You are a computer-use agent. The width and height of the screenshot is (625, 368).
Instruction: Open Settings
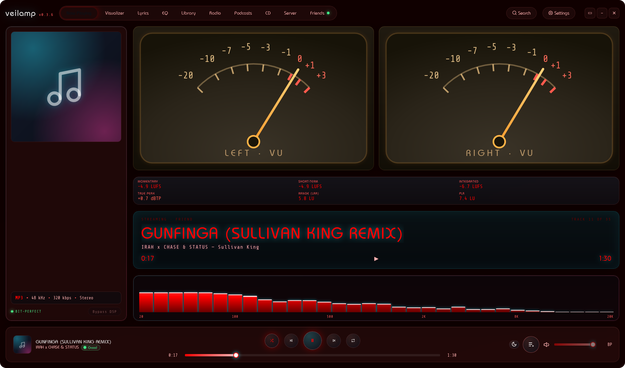click(558, 13)
